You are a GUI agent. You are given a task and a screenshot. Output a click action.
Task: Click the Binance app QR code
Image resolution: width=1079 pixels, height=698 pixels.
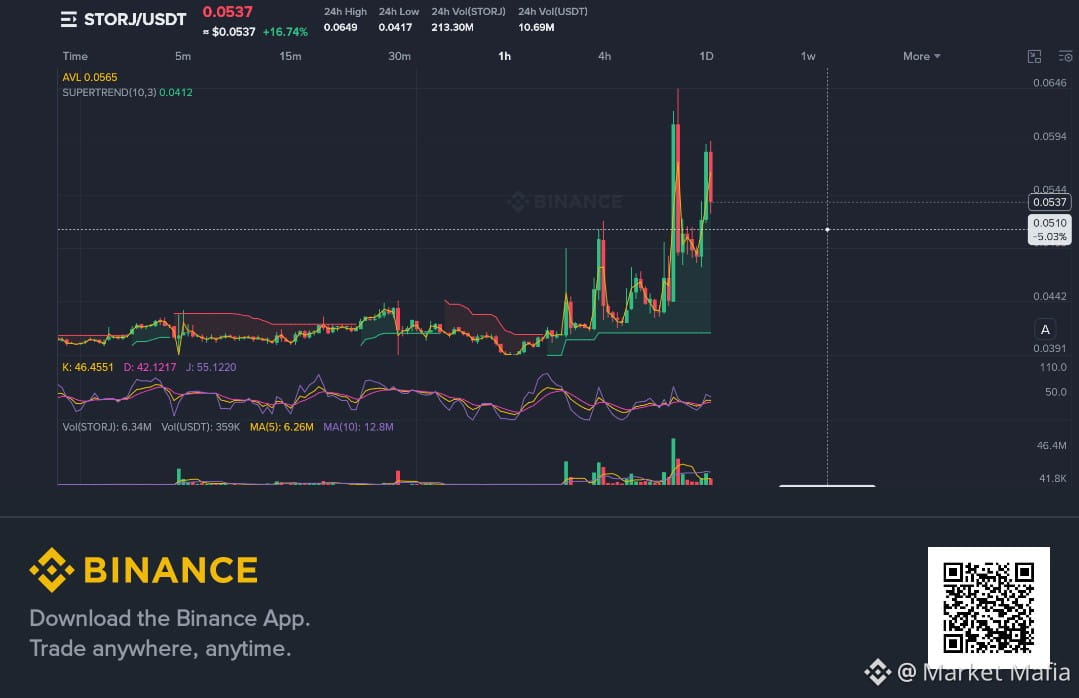click(x=988, y=607)
